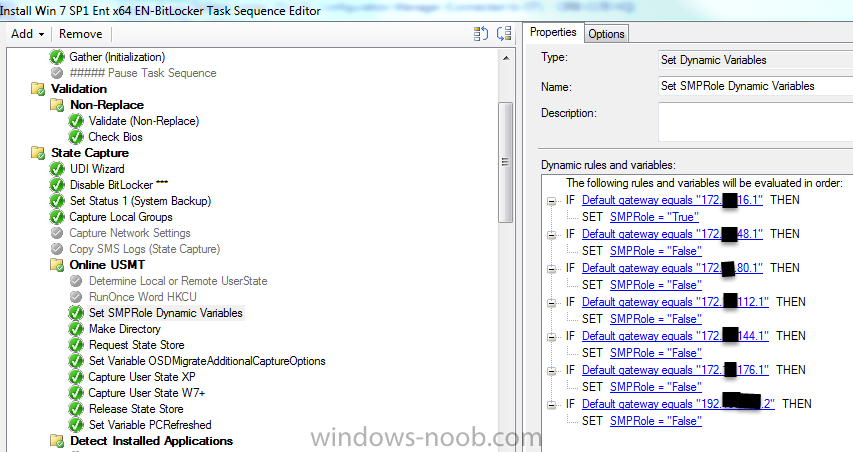853x452 pixels.
Task: Click grey icon beside Determine Local or Remote UserState
Action: (76, 281)
